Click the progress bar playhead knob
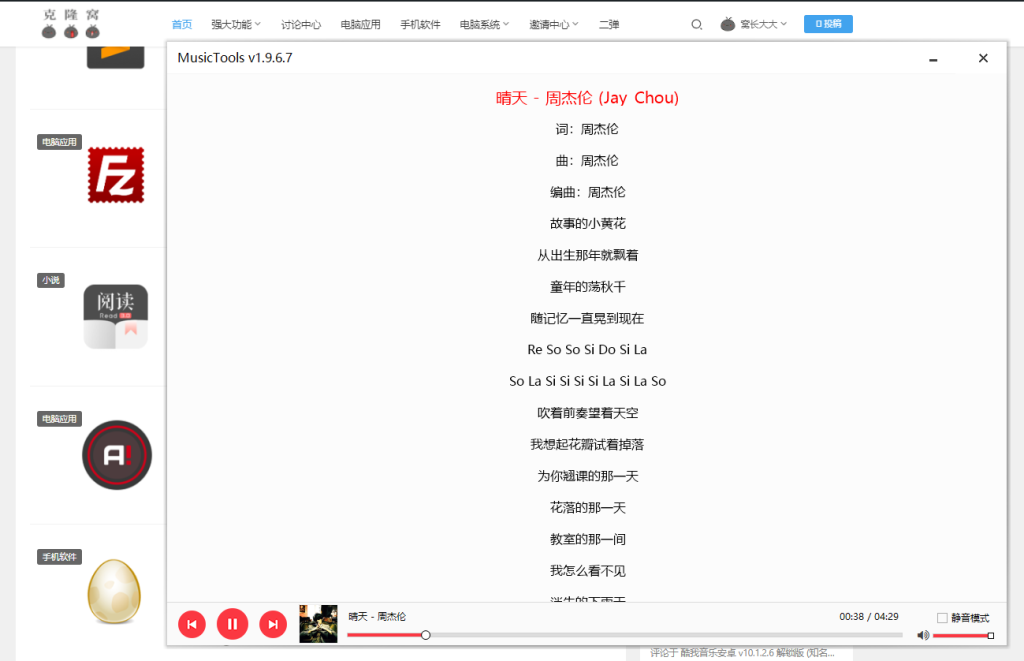1024x661 pixels. coord(426,635)
